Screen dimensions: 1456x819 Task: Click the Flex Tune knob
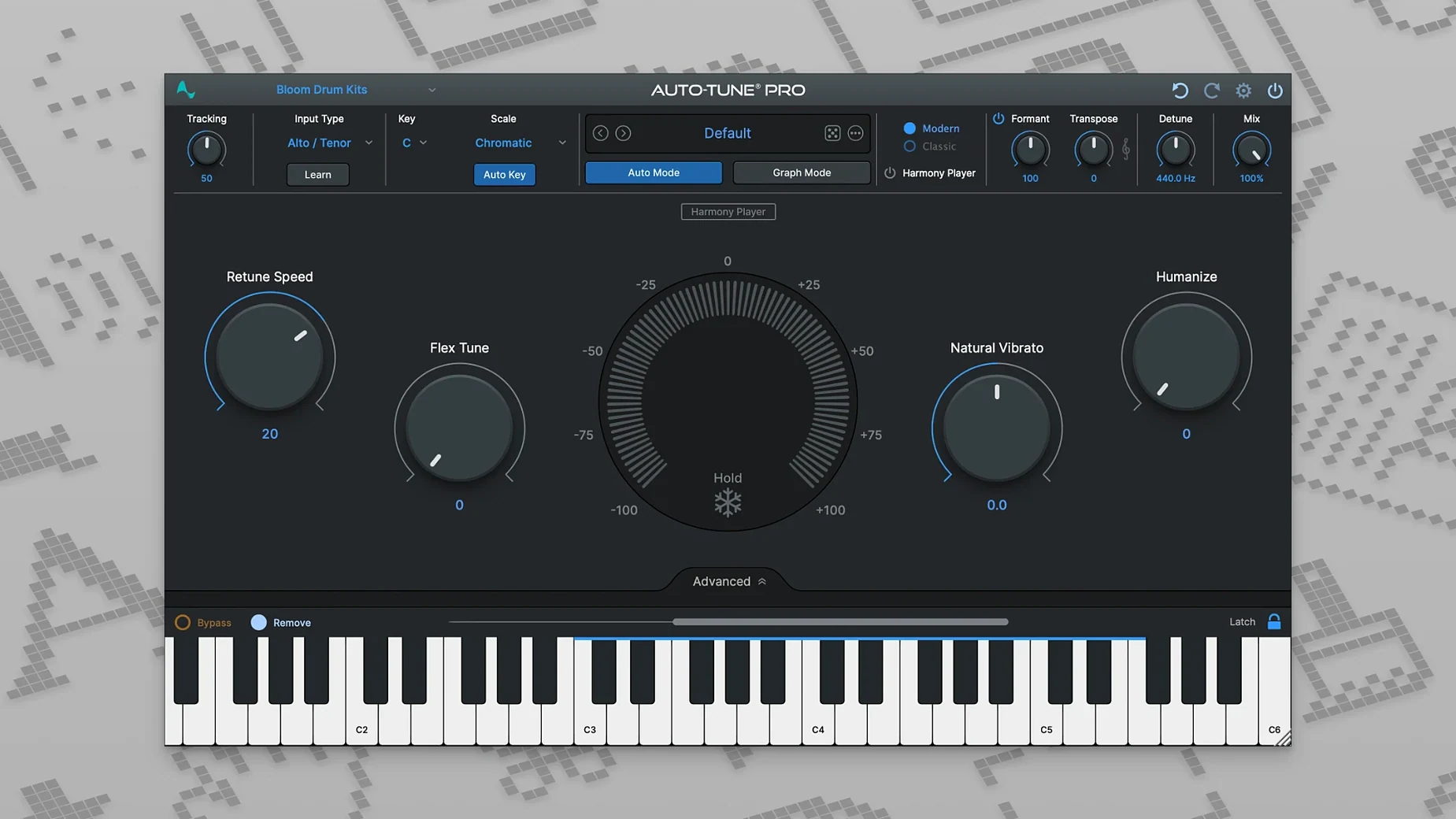pyautogui.click(x=459, y=428)
